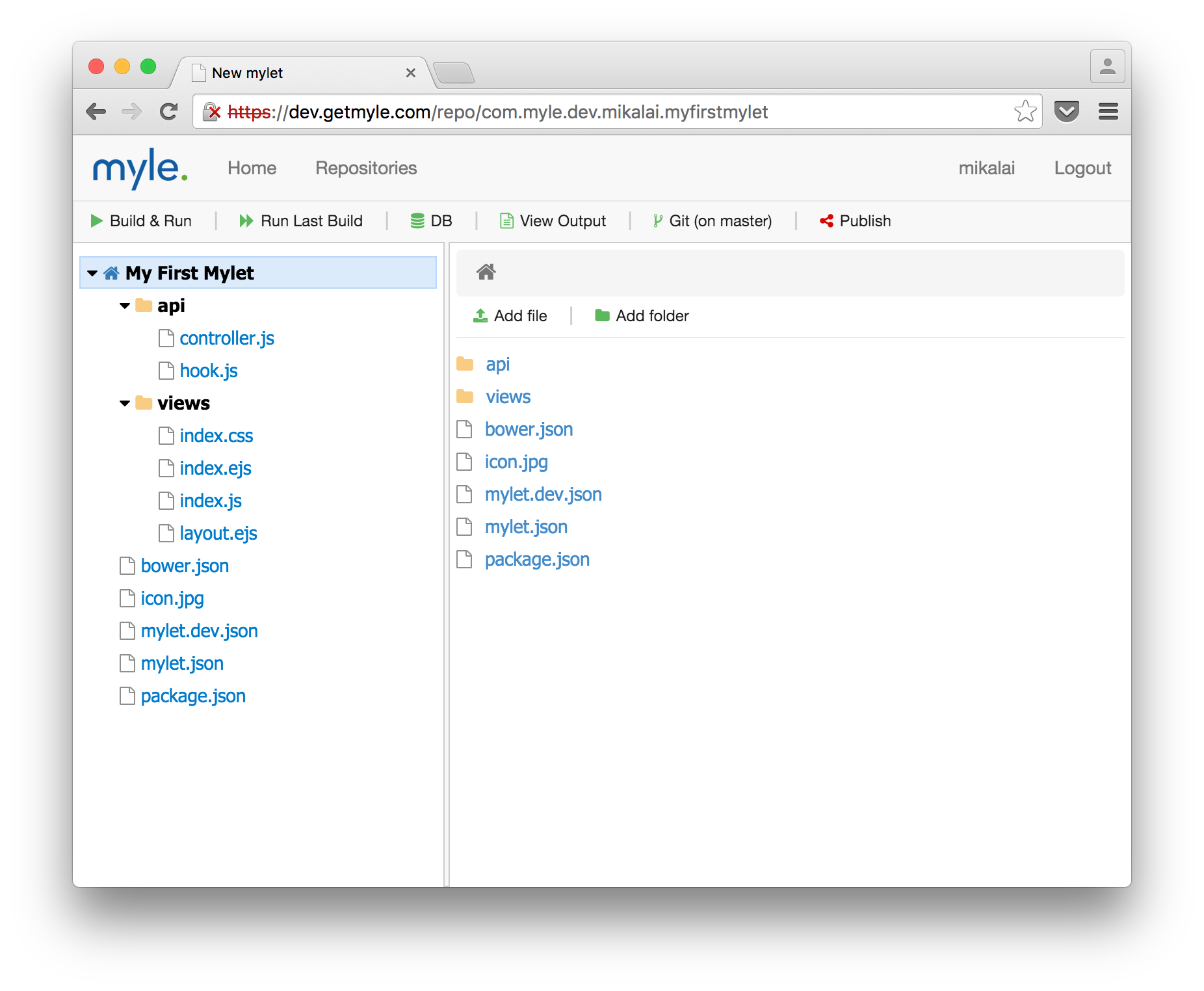Open hook.js in the tree
Viewport: 1204px width, 991px height.
tap(209, 371)
